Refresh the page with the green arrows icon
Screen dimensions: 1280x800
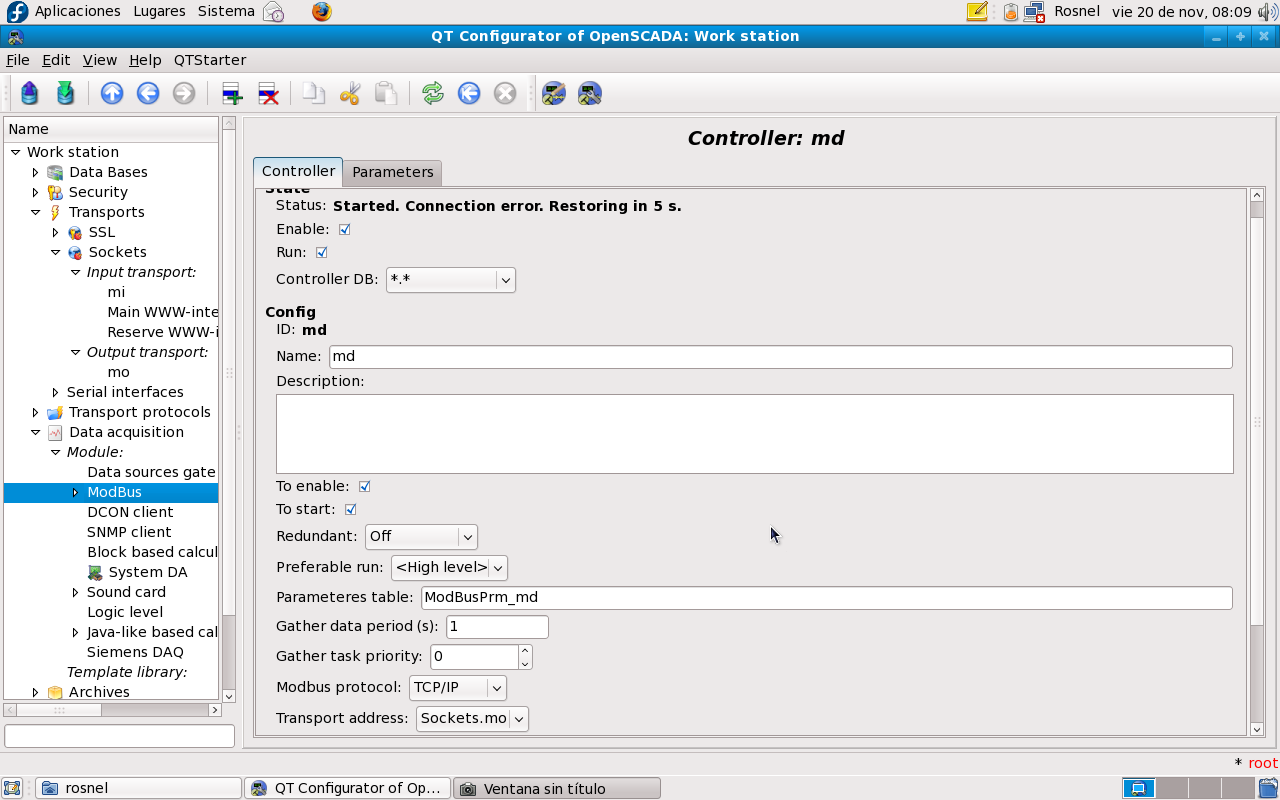tap(432, 94)
